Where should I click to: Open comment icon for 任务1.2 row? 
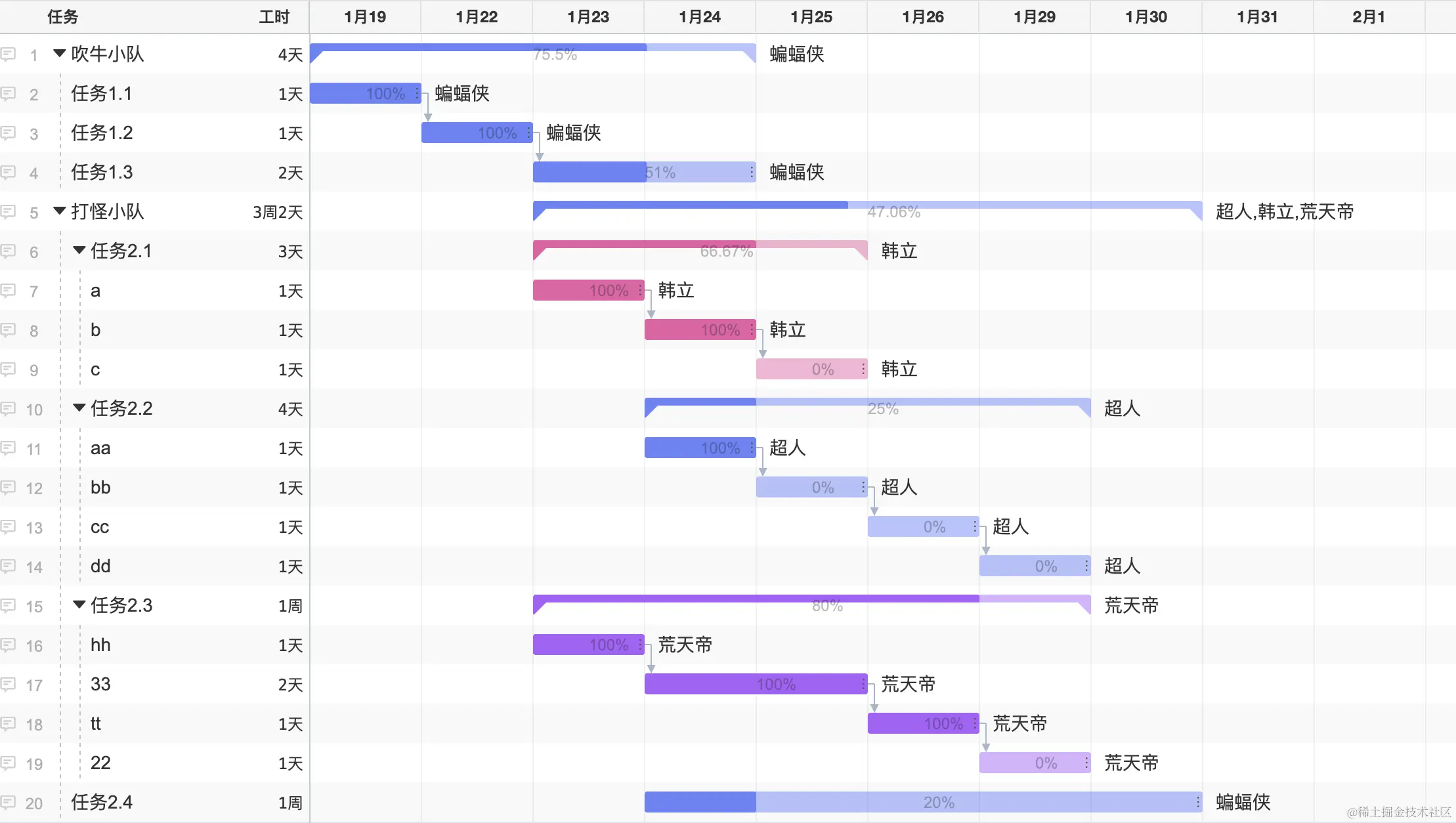pos(9,133)
